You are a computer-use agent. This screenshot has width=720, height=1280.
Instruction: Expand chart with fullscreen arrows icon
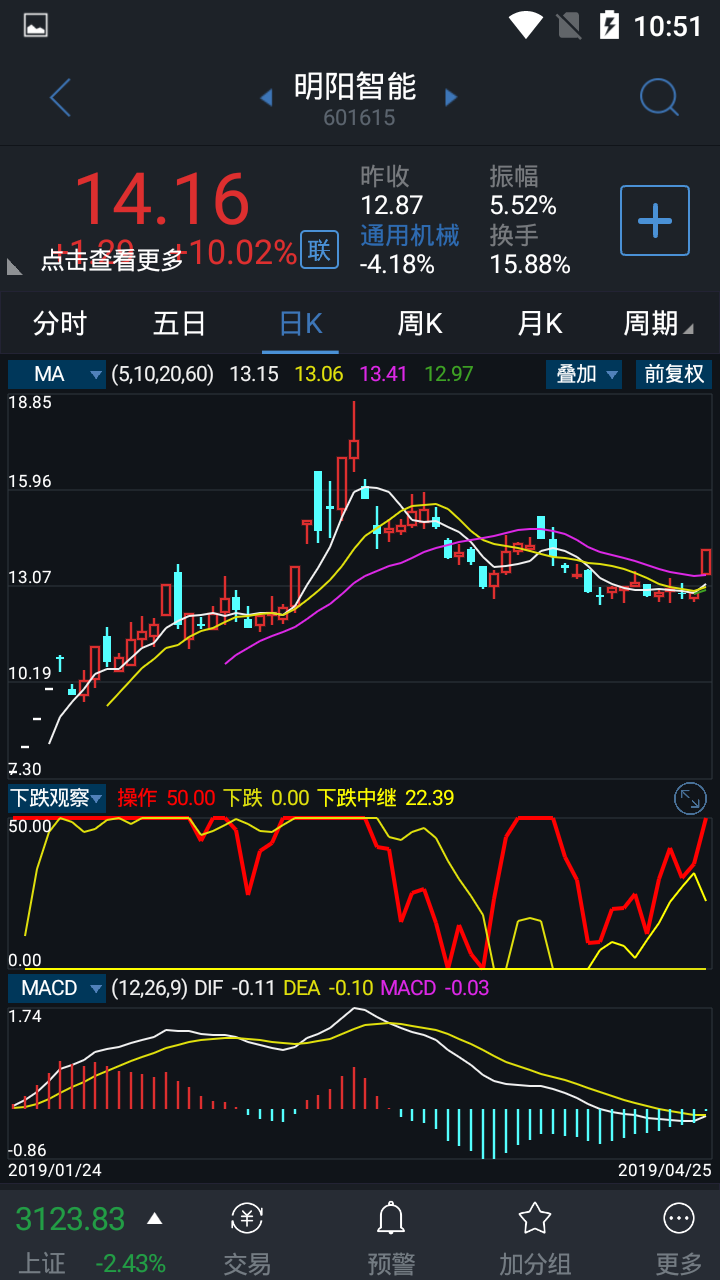(691, 798)
